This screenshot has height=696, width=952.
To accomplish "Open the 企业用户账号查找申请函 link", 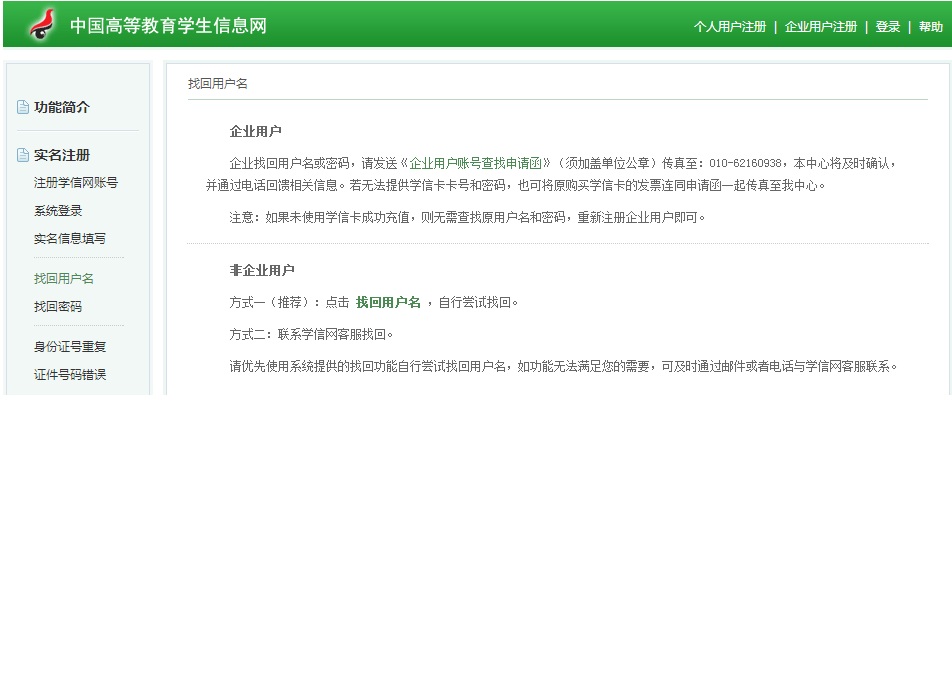I will pos(475,163).
